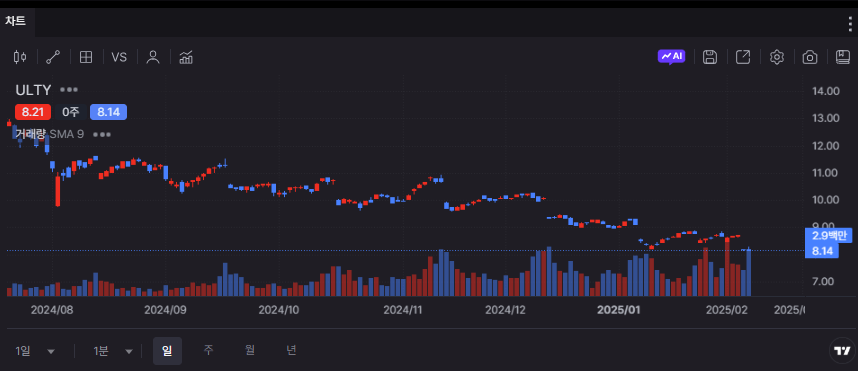Click the 거래량 volume indicator label
The height and width of the screenshot is (371, 858).
pos(30,134)
